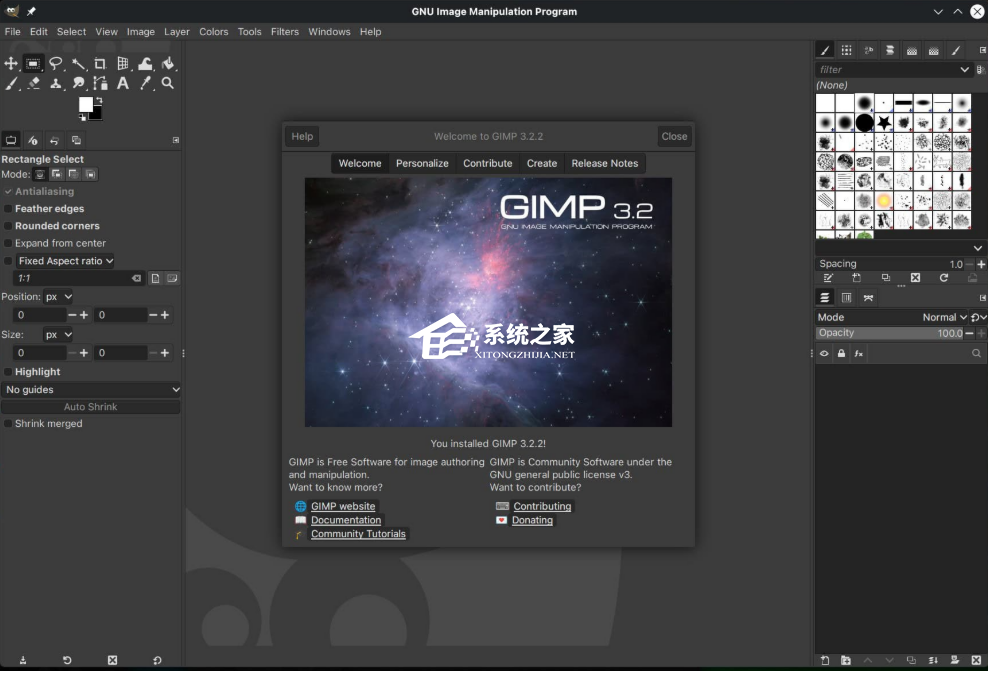Viewport: 988px width, 676px height.
Task: Open the Contributing link
Action: pyautogui.click(x=542, y=506)
